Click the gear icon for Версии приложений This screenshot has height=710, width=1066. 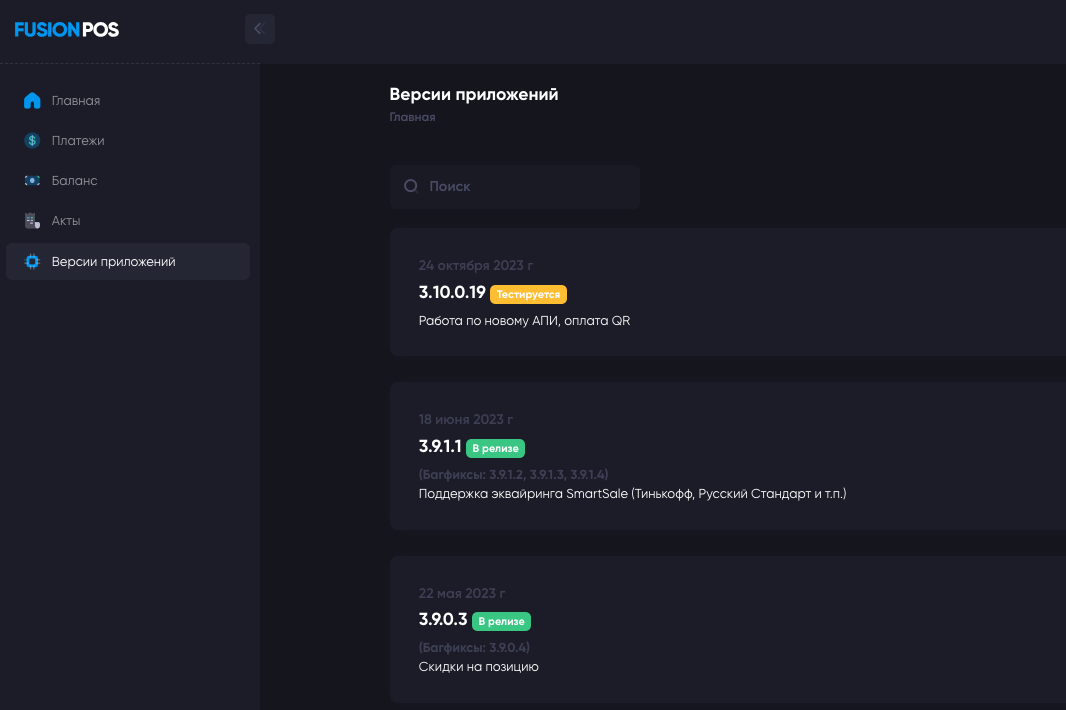[x=32, y=261]
